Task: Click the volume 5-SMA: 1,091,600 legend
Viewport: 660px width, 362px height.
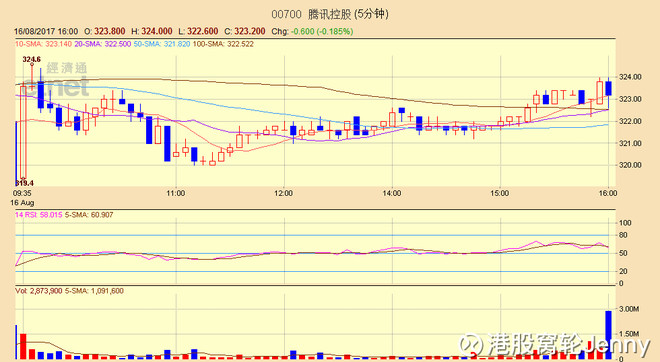Action: pos(94,291)
